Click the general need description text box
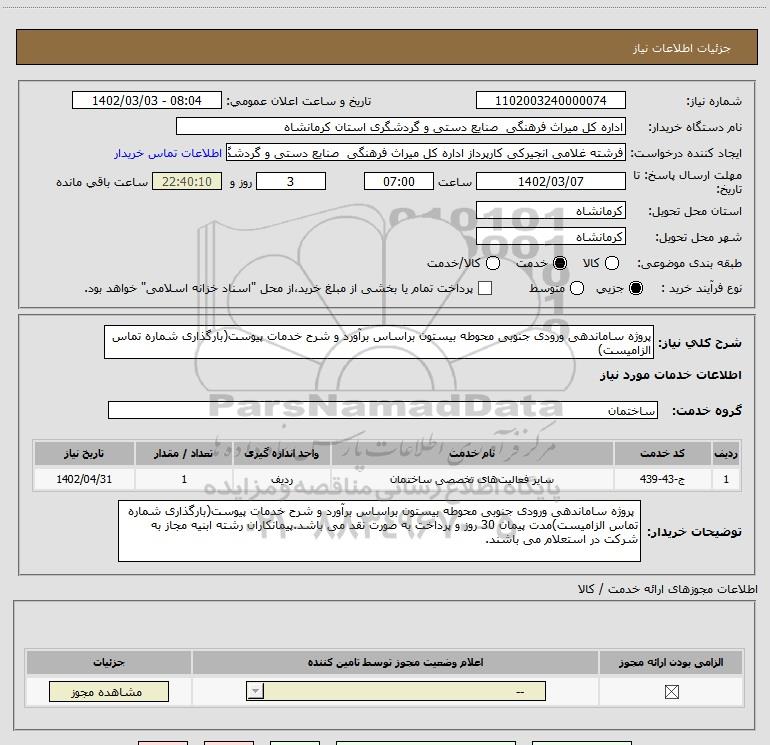The height and width of the screenshot is (745, 770). click(379, 342)
